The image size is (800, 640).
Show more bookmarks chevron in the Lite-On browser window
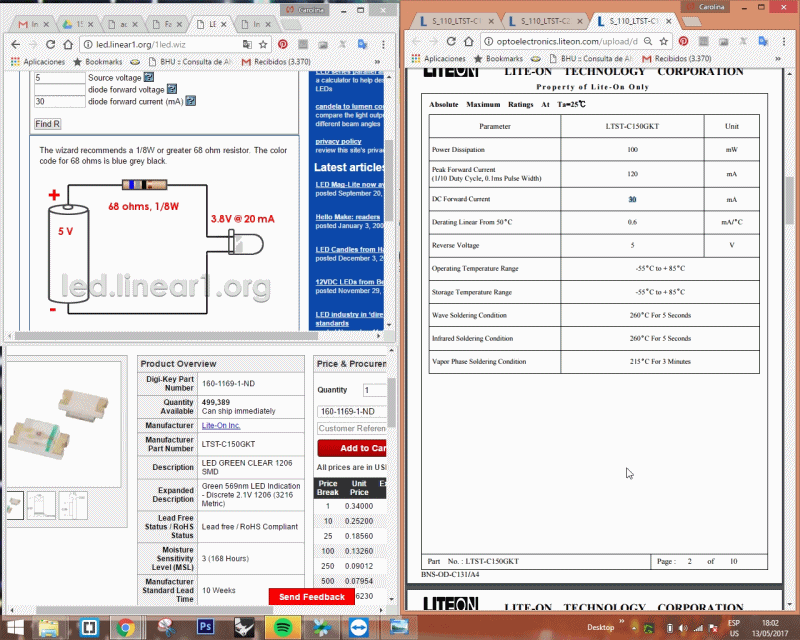click(778, 59)
